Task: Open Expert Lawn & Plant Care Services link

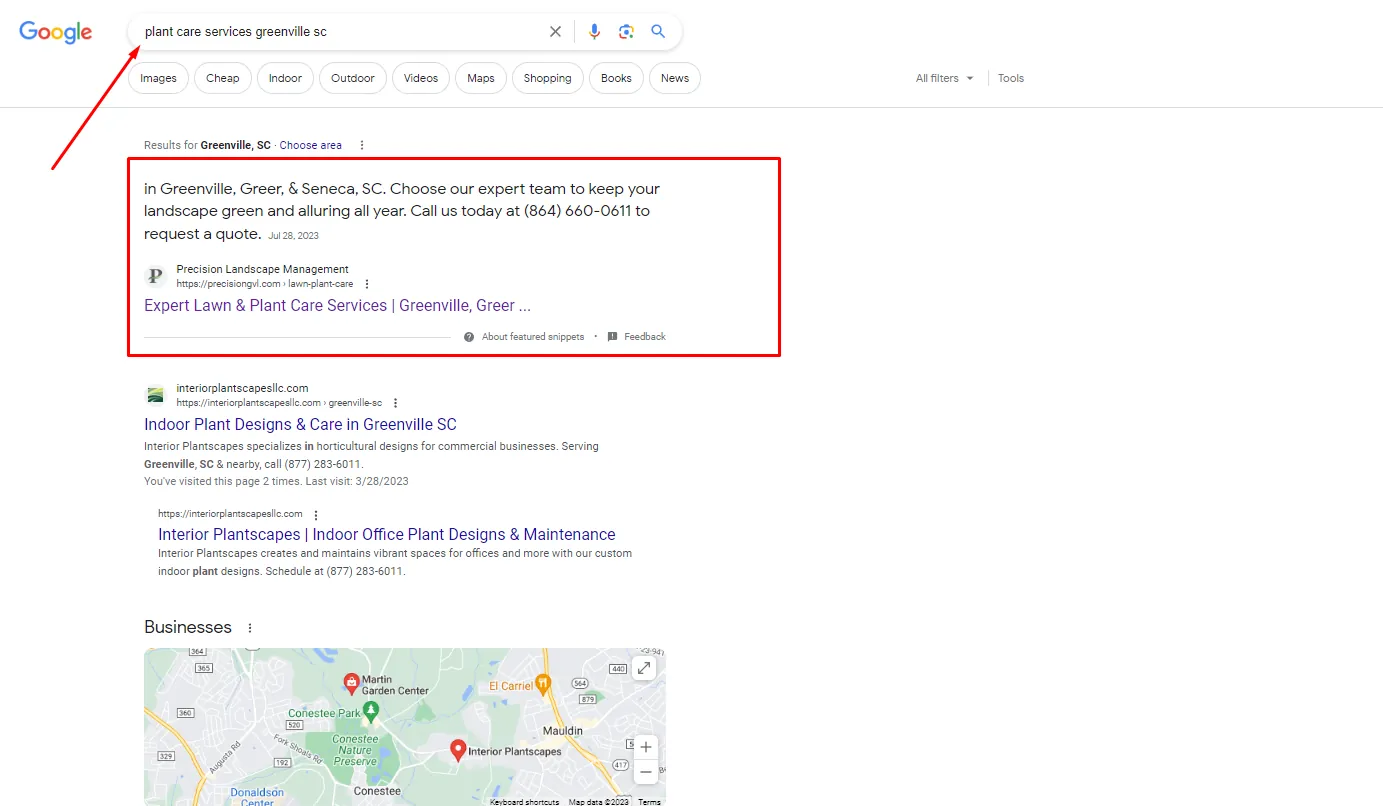Action: tap(337, 306)
